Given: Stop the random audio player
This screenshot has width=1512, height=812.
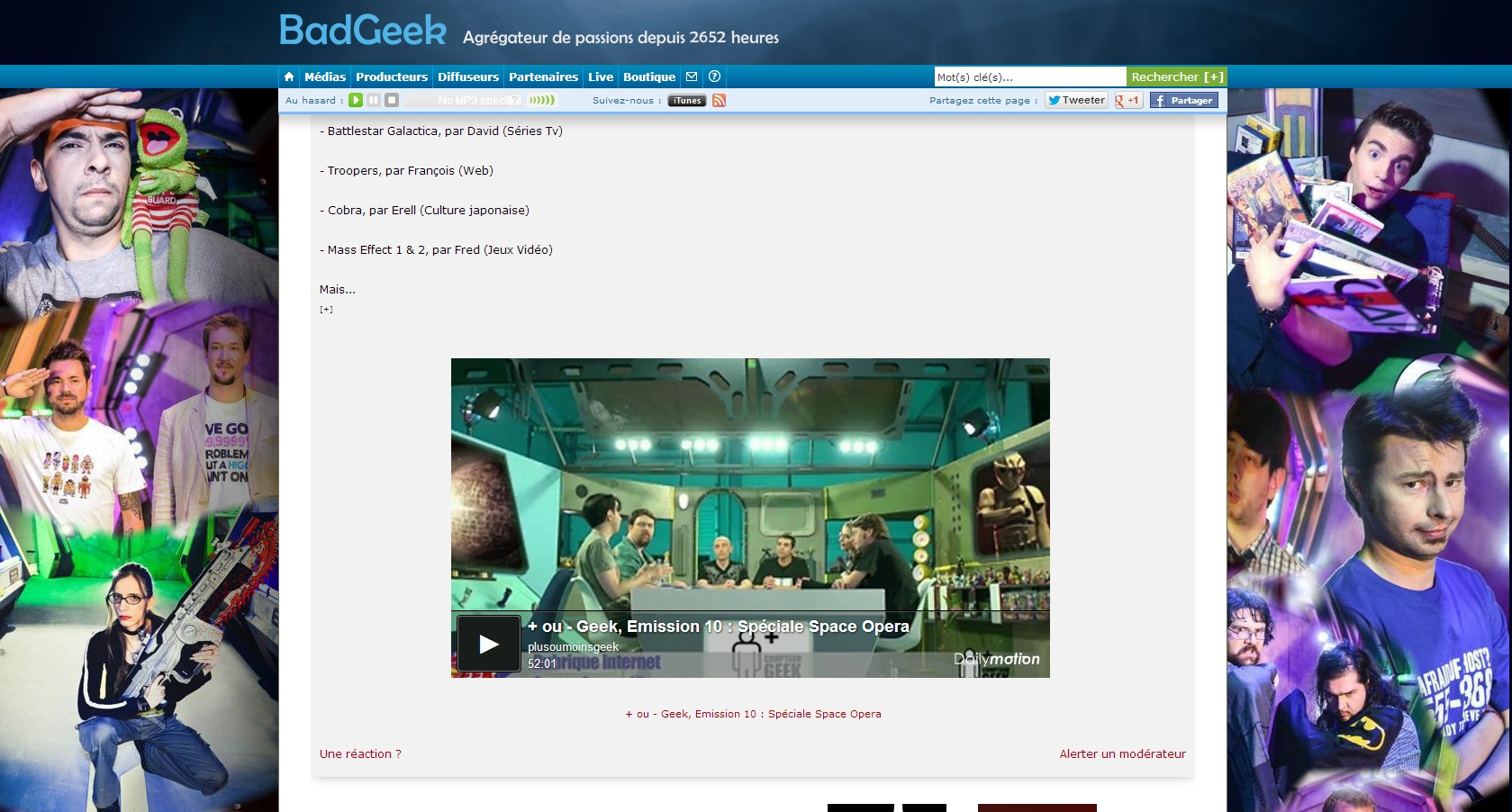Looking at the screenshot, I should tap(392, 101).
